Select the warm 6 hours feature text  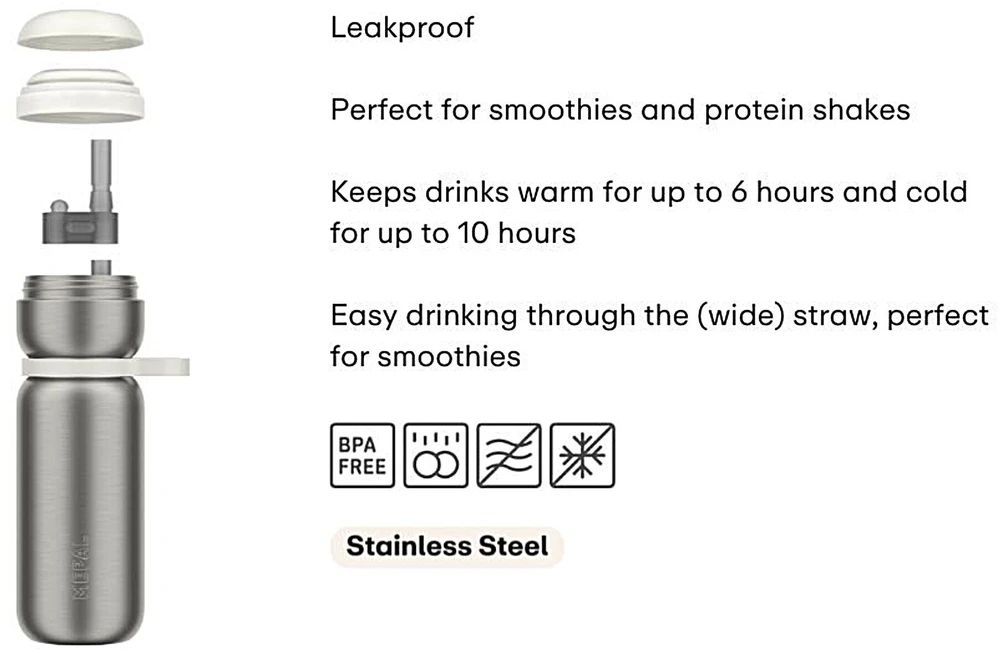649,191
